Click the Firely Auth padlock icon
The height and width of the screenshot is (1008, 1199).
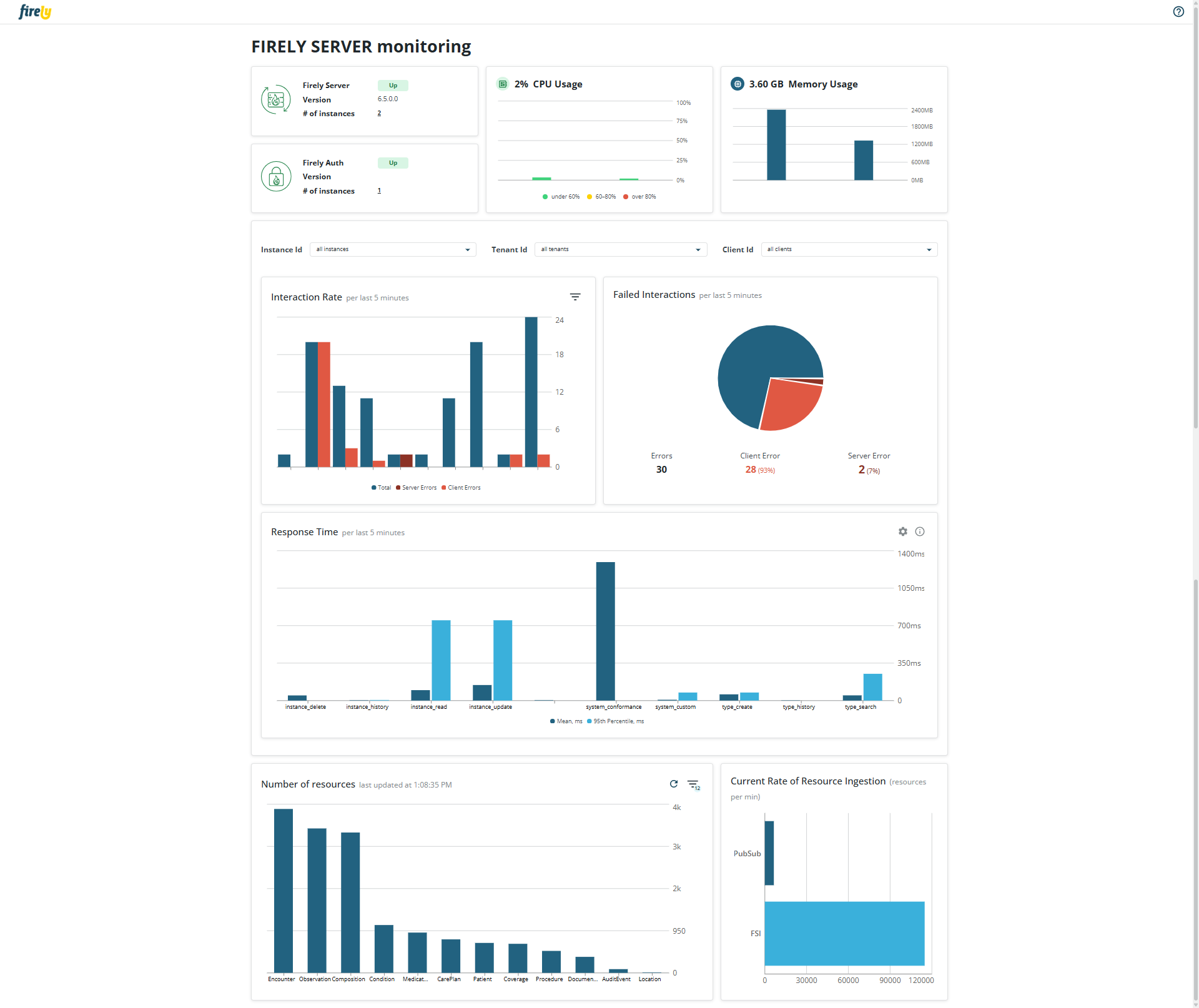(x=276, y=177)
